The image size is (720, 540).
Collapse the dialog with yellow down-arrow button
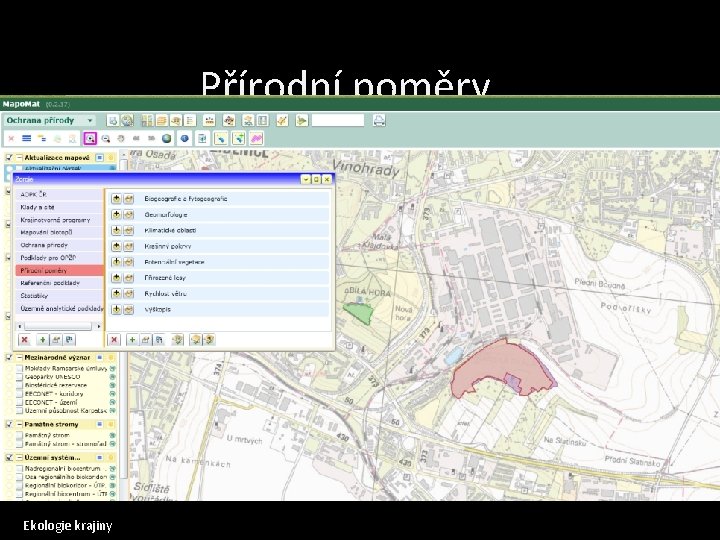pyautogui.click(x=305, y=179)
